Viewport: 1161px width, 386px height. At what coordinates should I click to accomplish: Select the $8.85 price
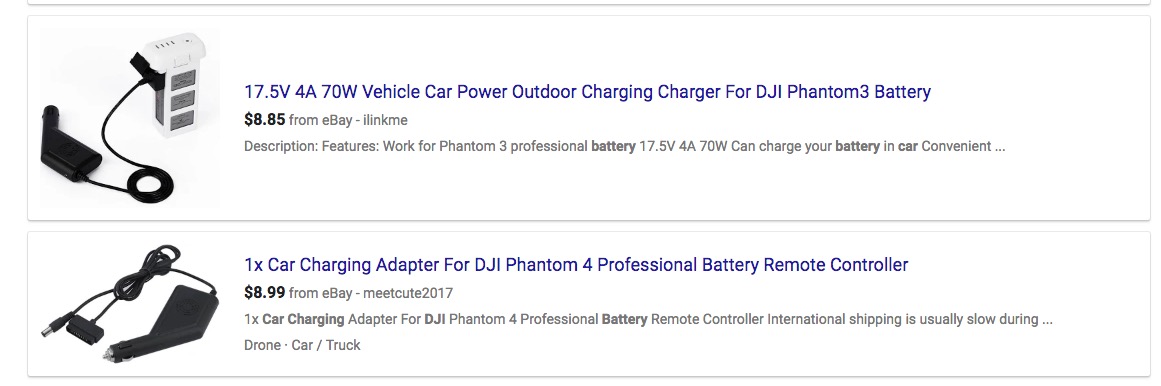[264, 119]
